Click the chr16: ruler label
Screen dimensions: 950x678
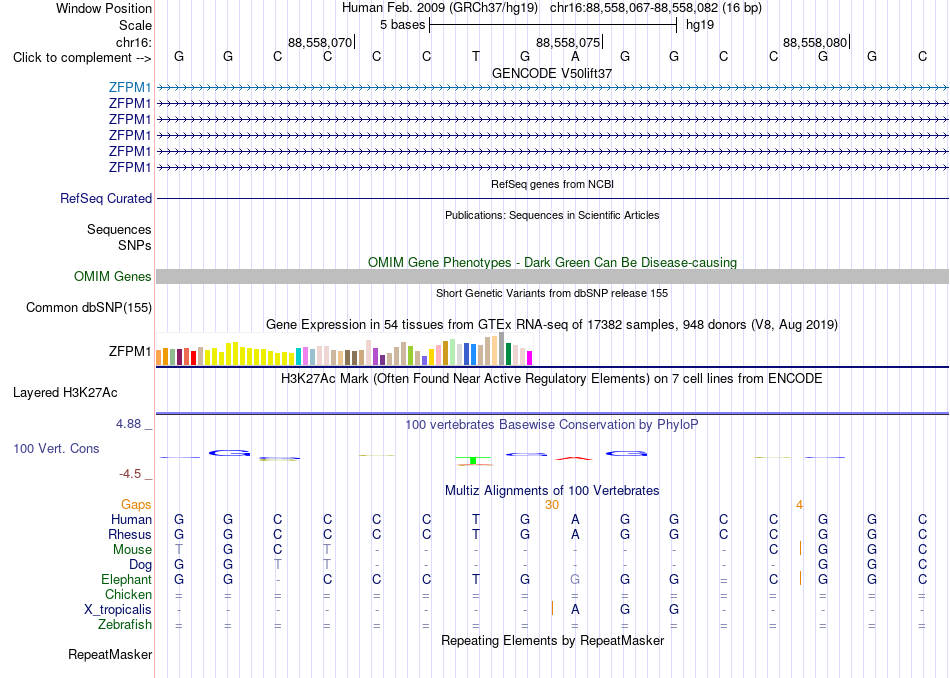pyautogui.click(x=134, y=42)
